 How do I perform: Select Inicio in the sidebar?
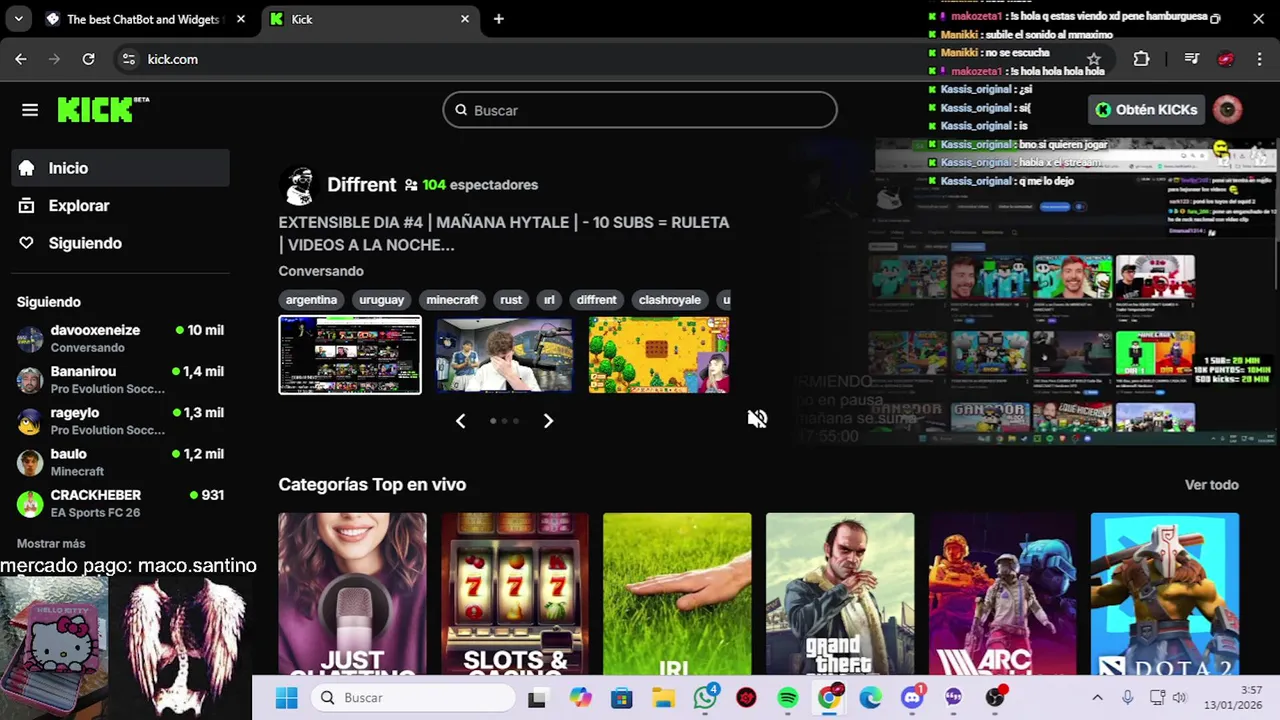[x=120, y=168]
